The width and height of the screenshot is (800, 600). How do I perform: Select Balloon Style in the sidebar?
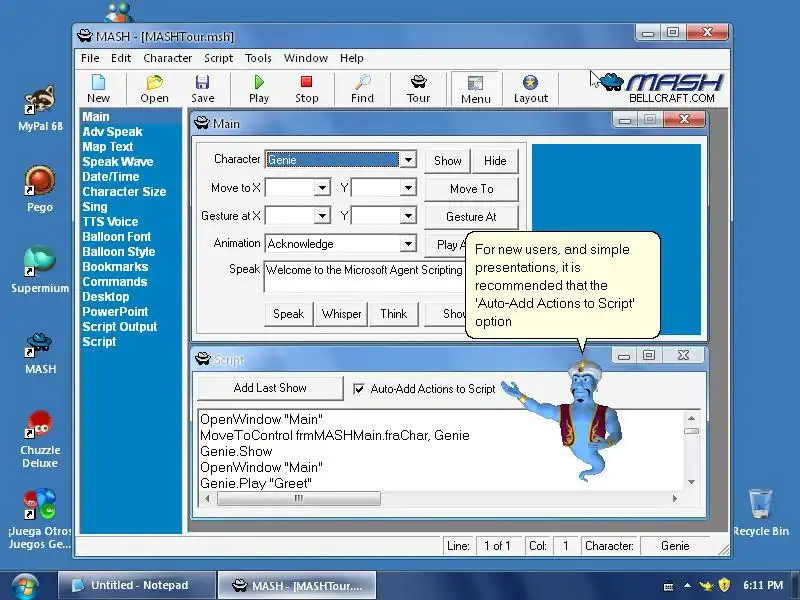click(119, 252)
